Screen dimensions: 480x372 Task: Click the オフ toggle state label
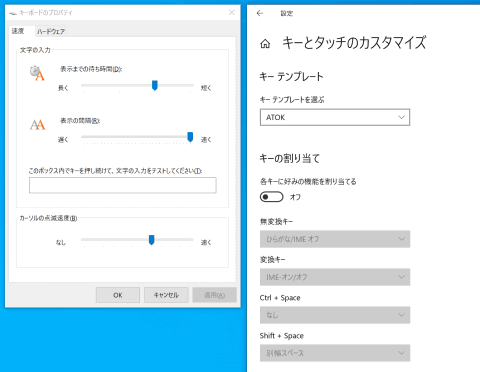[295, 197]
